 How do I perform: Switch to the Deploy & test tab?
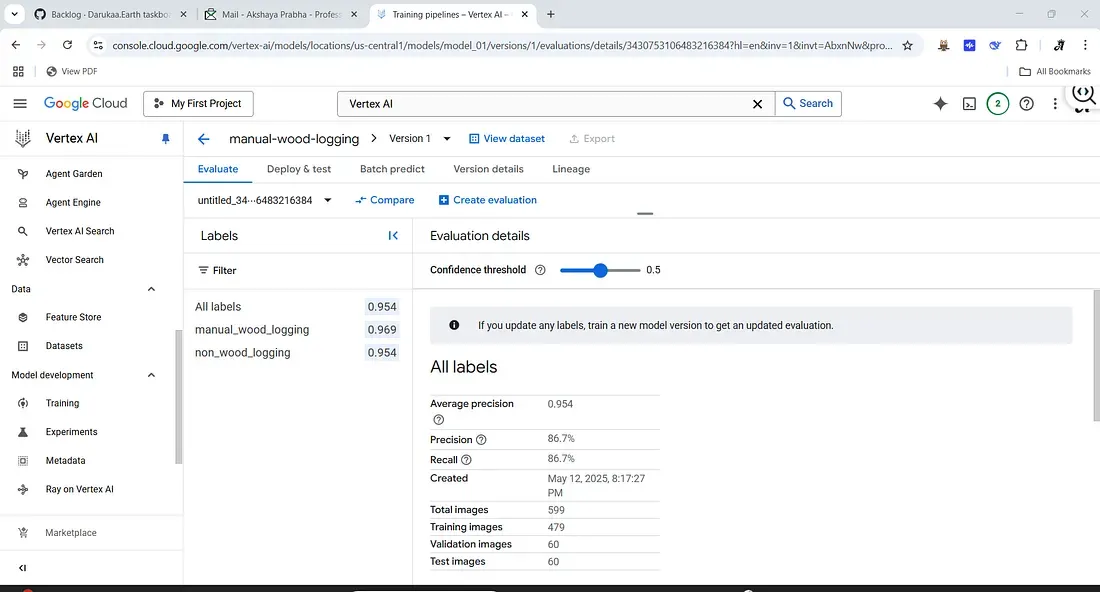[x=299, y=169]
